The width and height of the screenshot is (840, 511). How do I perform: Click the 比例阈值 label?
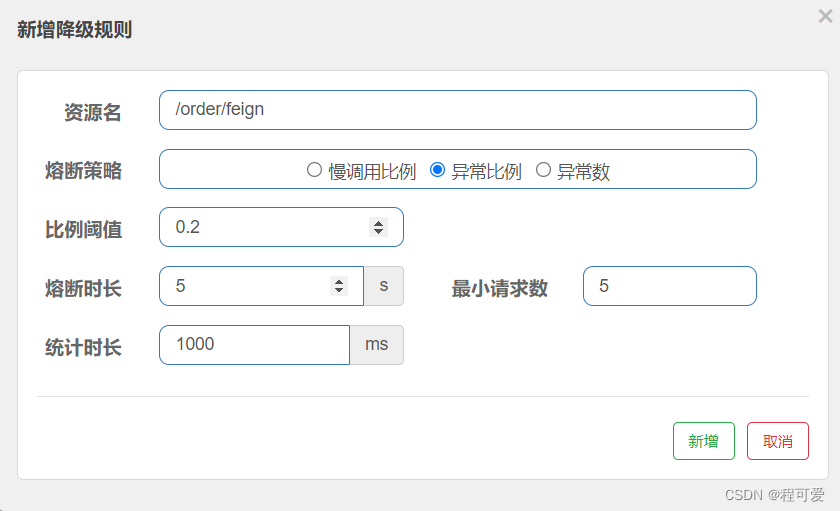(x=84, y=230)
